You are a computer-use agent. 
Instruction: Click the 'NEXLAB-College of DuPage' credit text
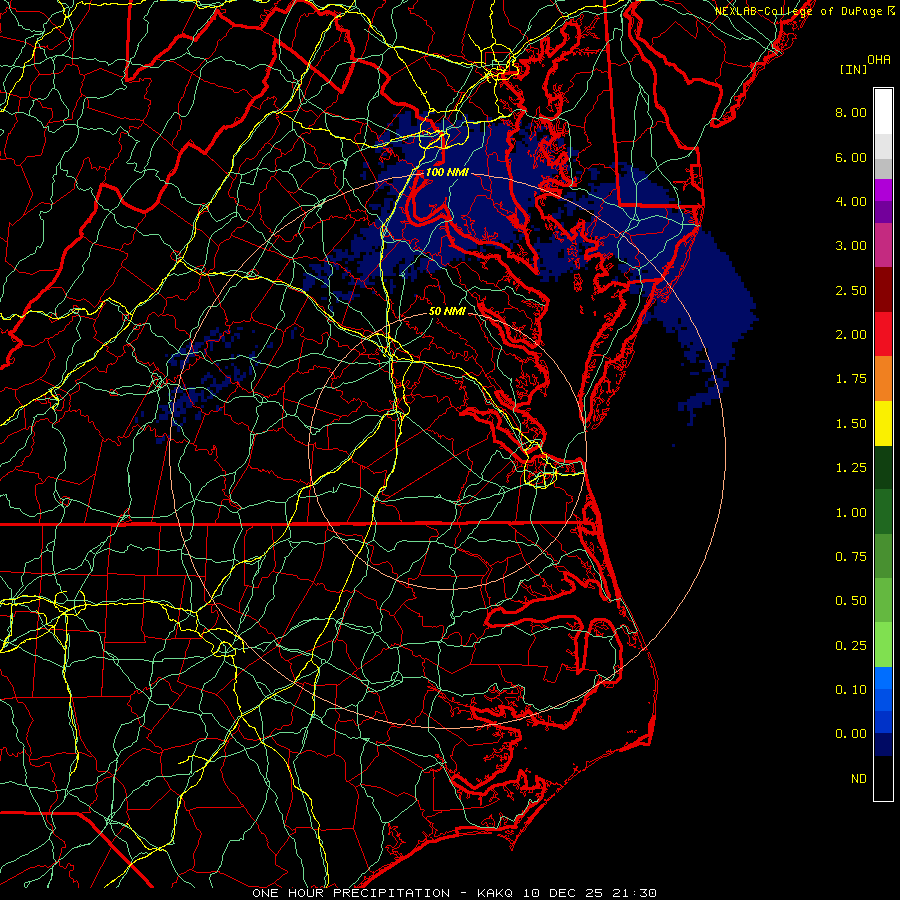click(800, 11)
